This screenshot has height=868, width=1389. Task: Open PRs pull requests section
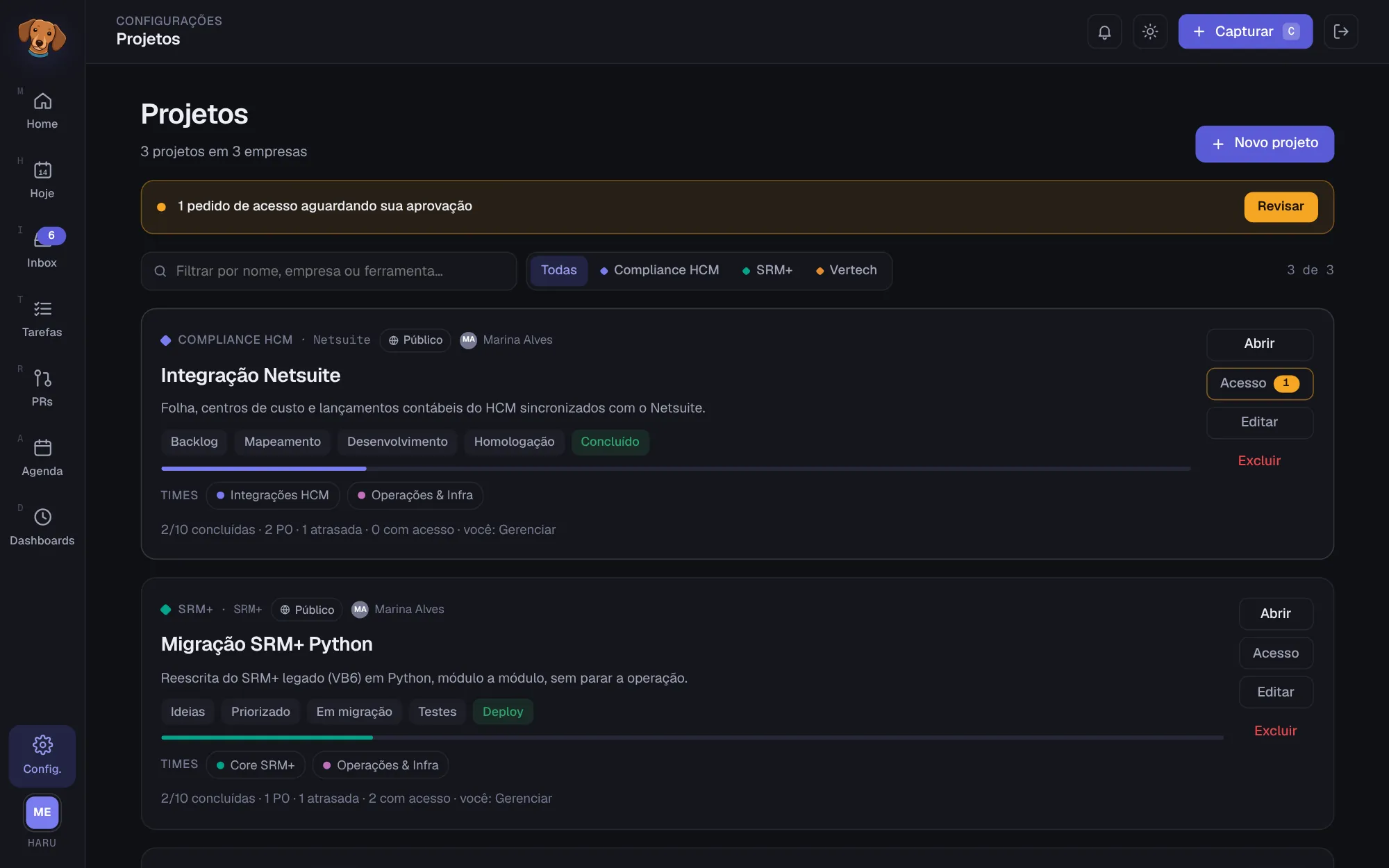42,389
